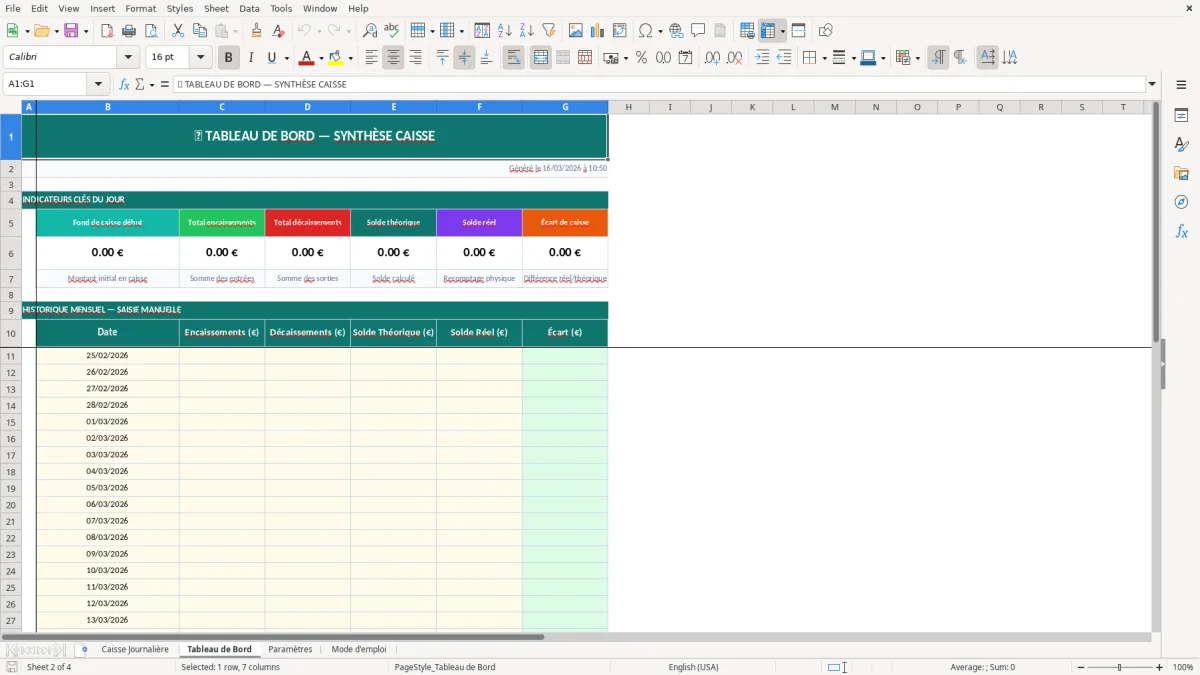Screen dimensions: 1200x675
Task: Select column G header
Action: pos(565,107)
